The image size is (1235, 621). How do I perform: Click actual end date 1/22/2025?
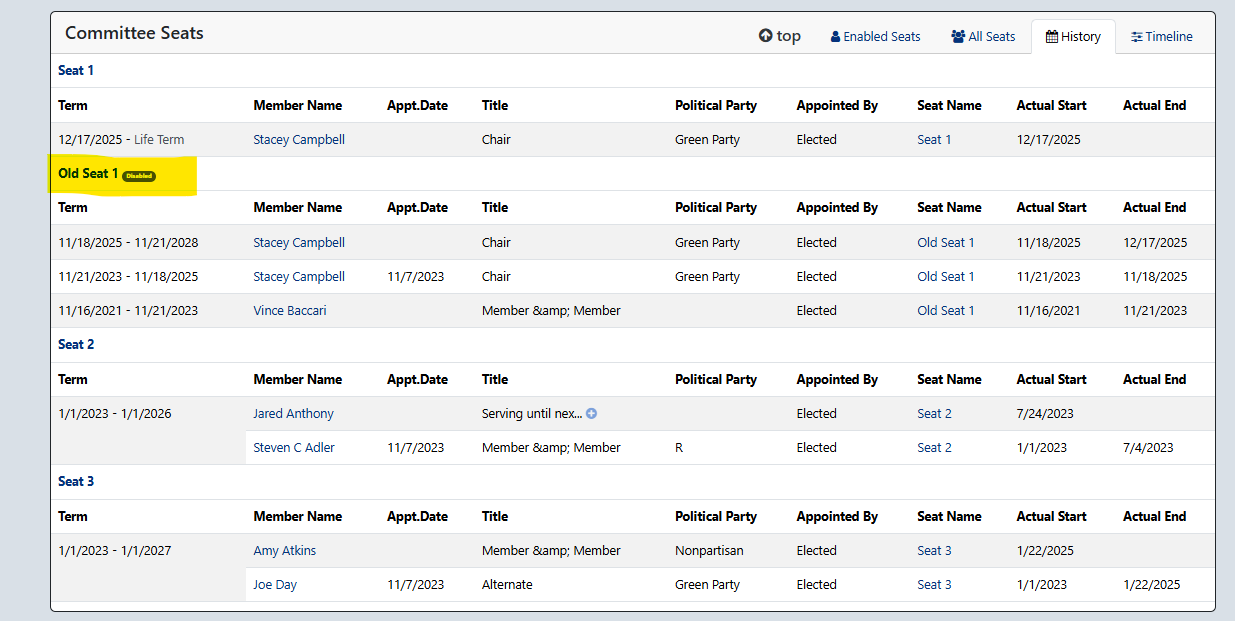[x=1152, y=585]
